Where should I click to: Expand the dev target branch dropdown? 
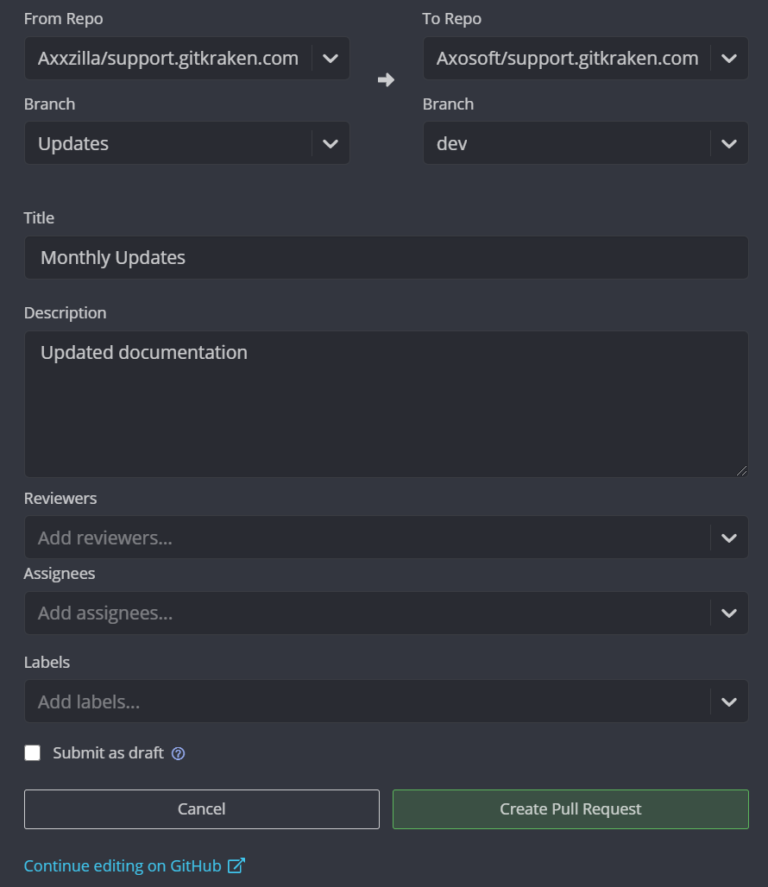(728, 144)
